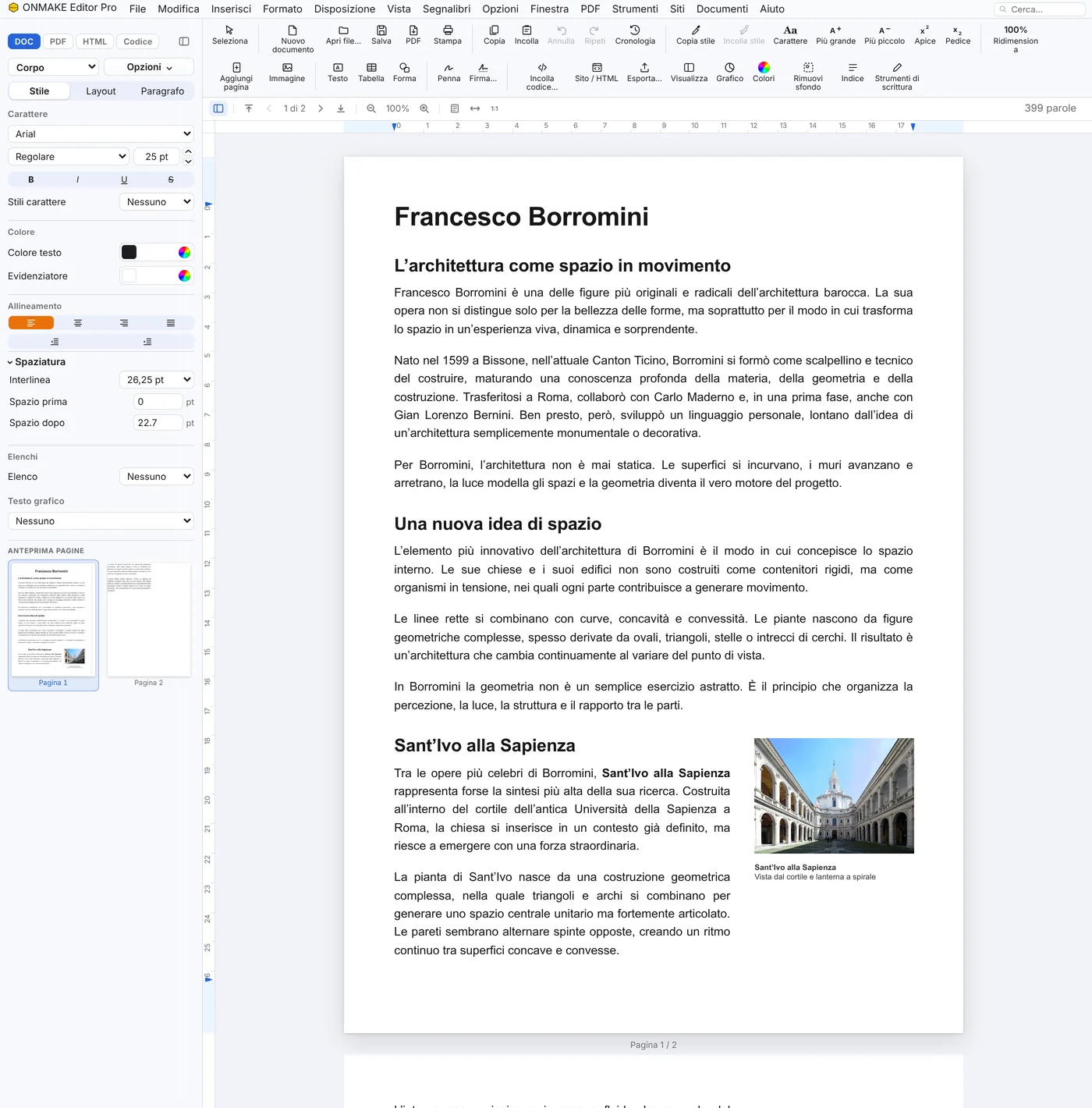This screenshot has height=1108, width=1092.
Task: Click the Colore testo black swatch
Action: coord(129,252)
